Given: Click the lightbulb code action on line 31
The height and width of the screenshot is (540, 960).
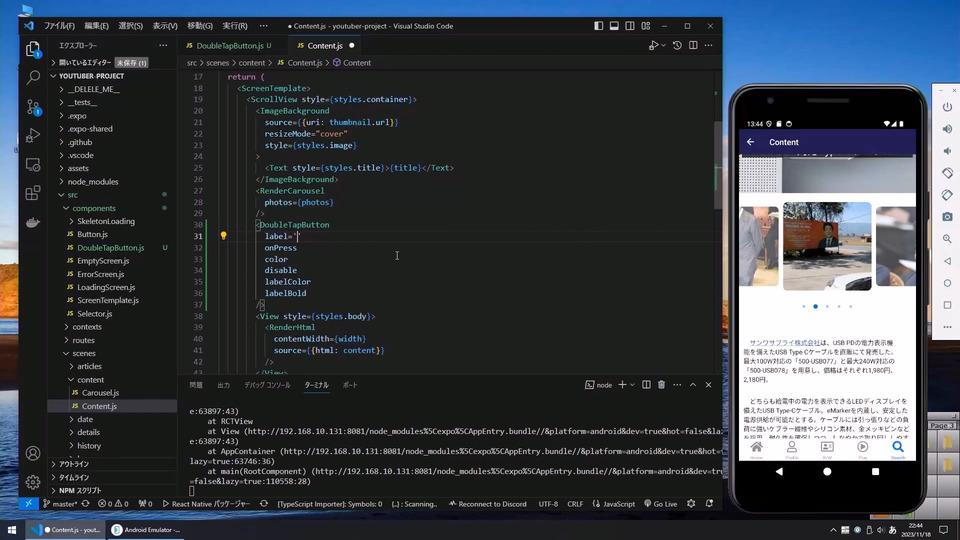Looking at the screenshot, I should click(223, 236).
